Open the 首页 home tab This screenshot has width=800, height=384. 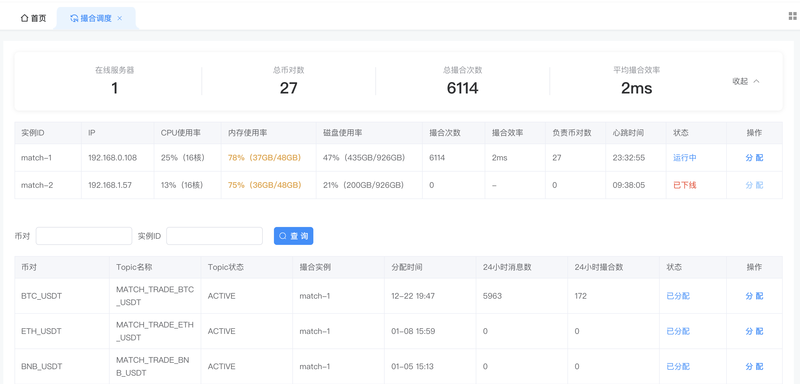pos(33,18)
